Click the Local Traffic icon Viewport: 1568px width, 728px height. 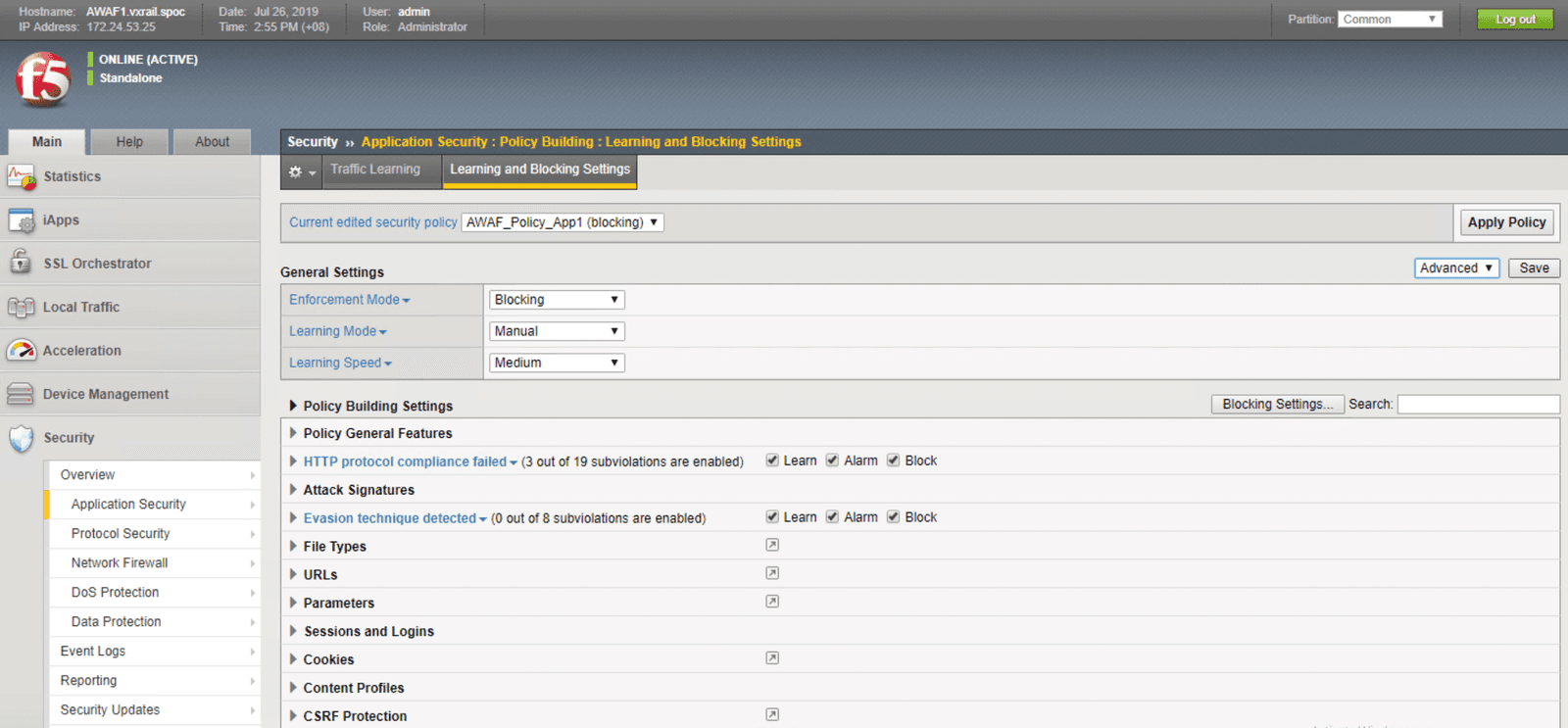(x=21, y=307)
